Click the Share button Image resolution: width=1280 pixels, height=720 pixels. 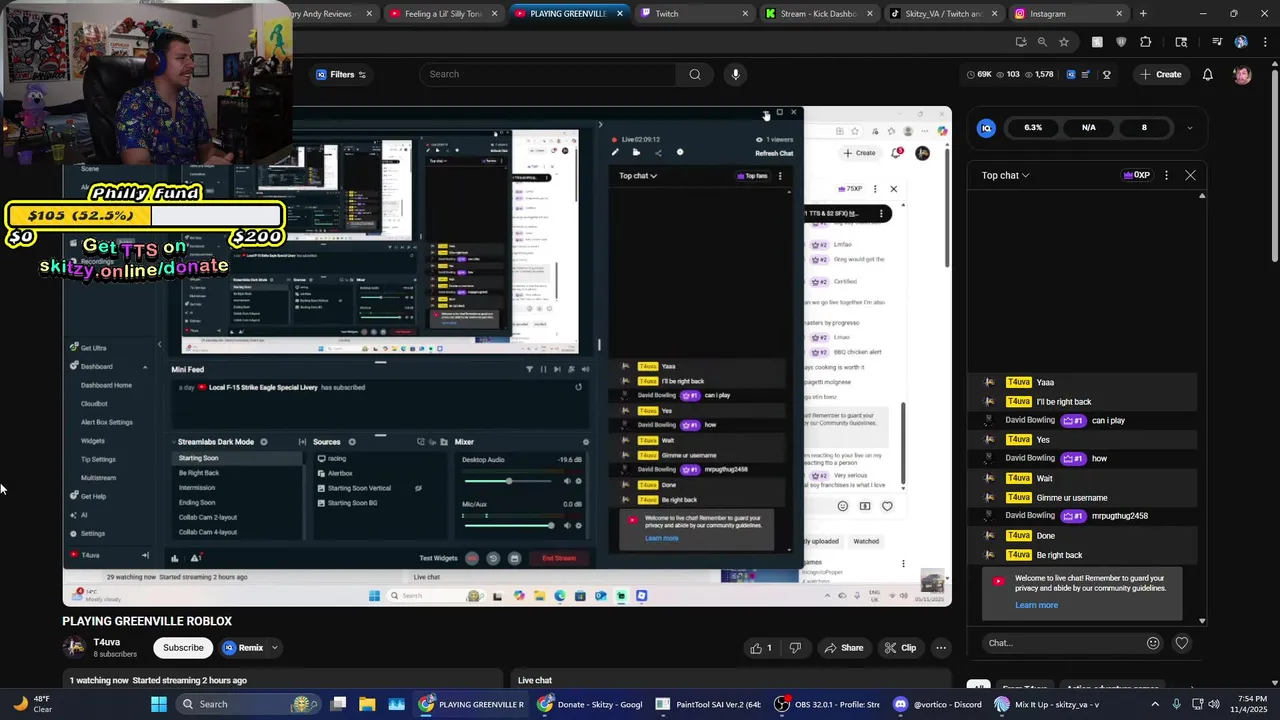[x=843, y=648]
